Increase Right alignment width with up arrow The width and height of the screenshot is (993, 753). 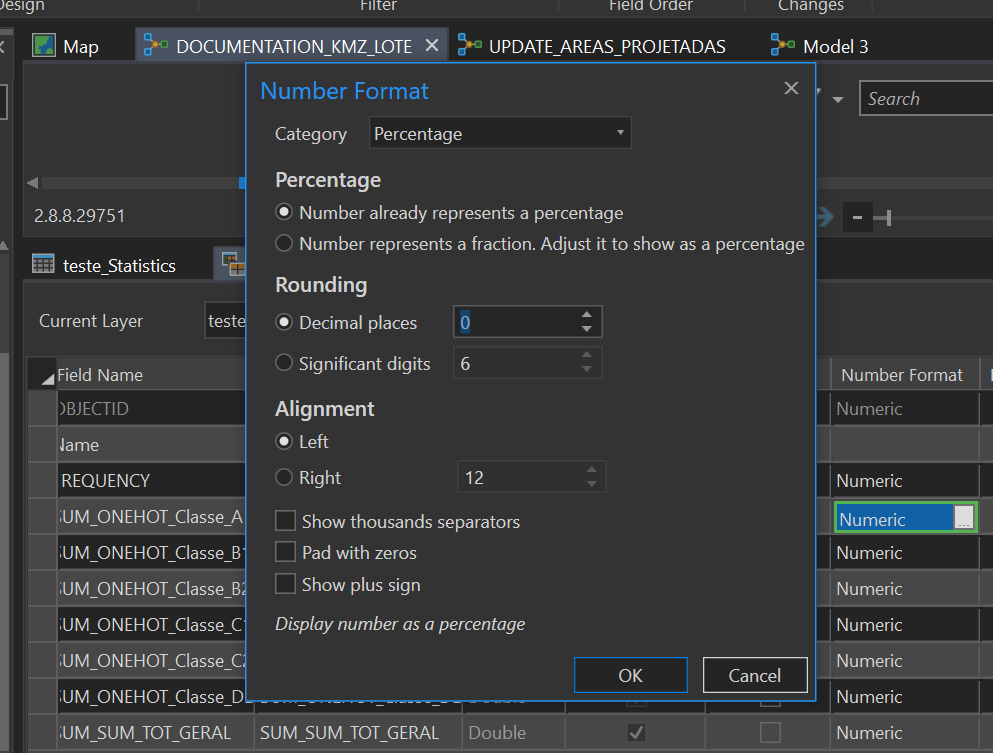pyautogui.click(x=591, y=470)
